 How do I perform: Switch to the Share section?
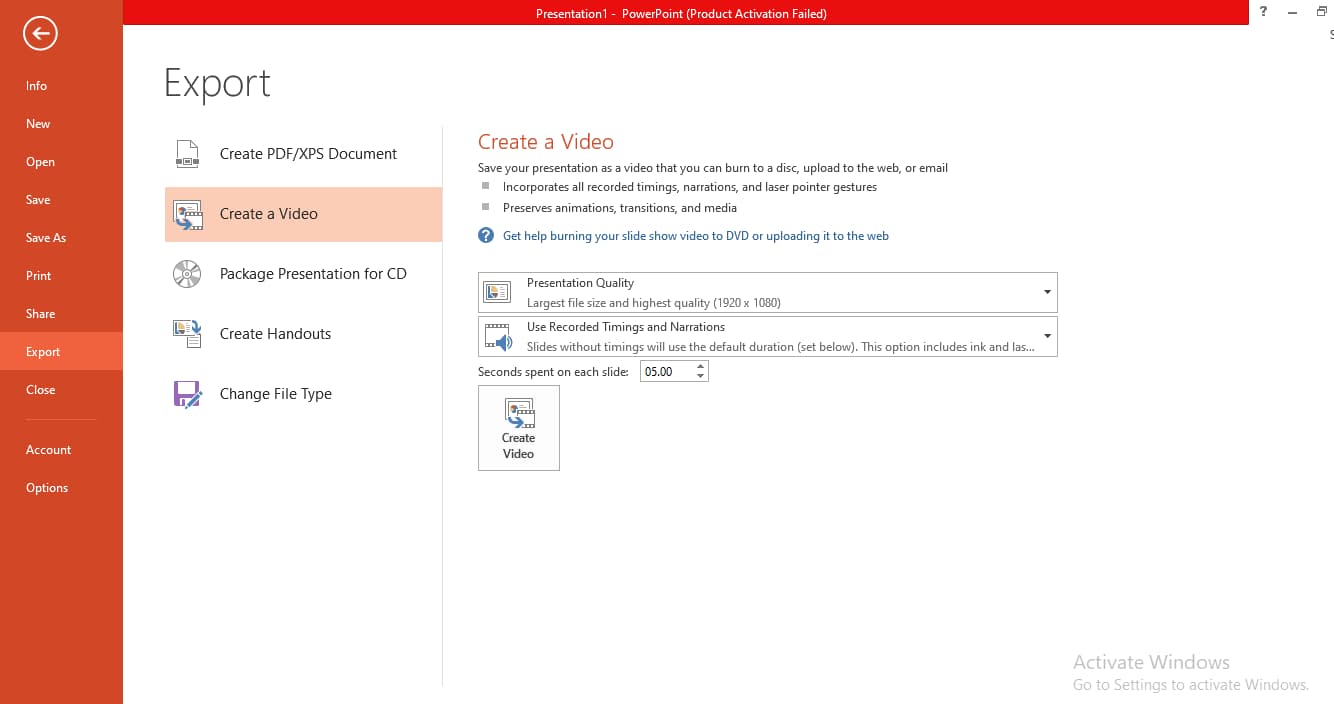click(41, 314)
